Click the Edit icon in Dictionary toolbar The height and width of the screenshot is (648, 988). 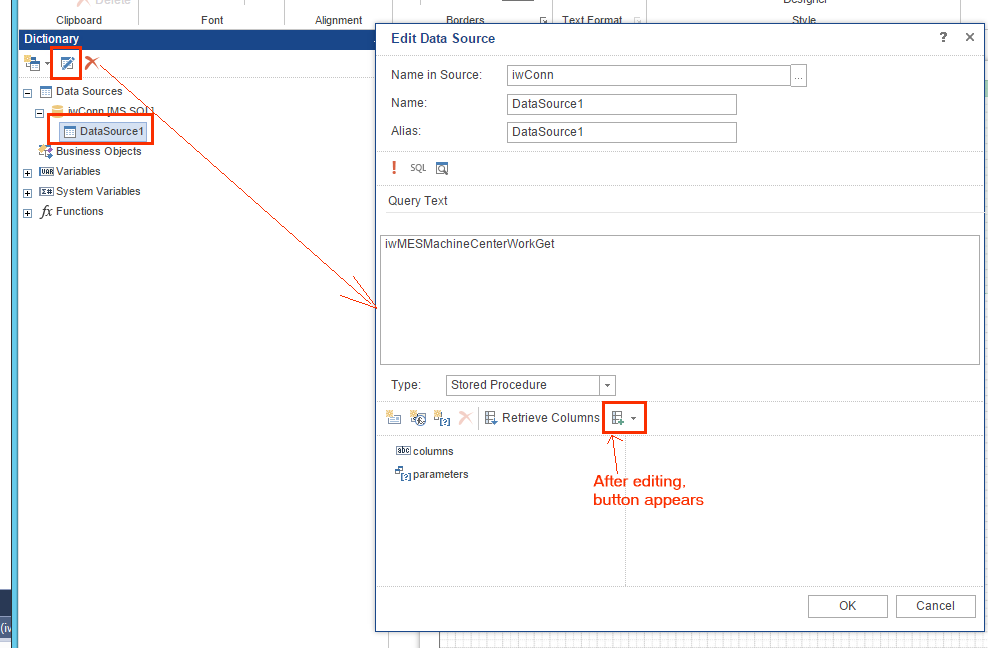click(x=67, y=63)
